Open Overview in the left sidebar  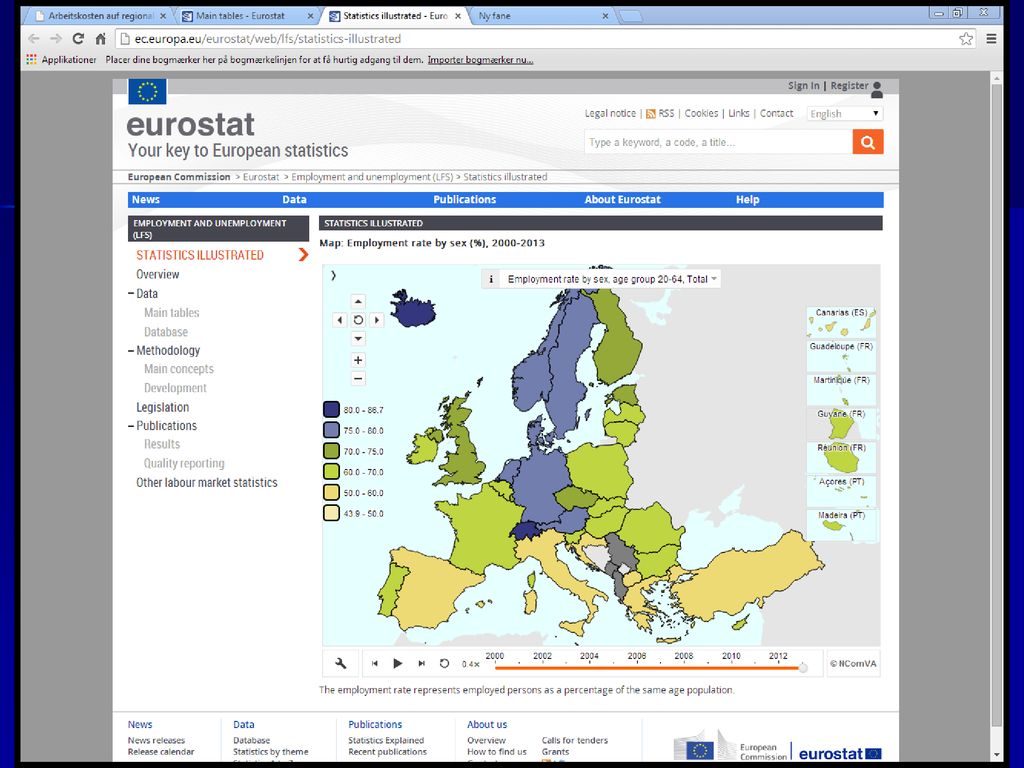click(157, 274)
